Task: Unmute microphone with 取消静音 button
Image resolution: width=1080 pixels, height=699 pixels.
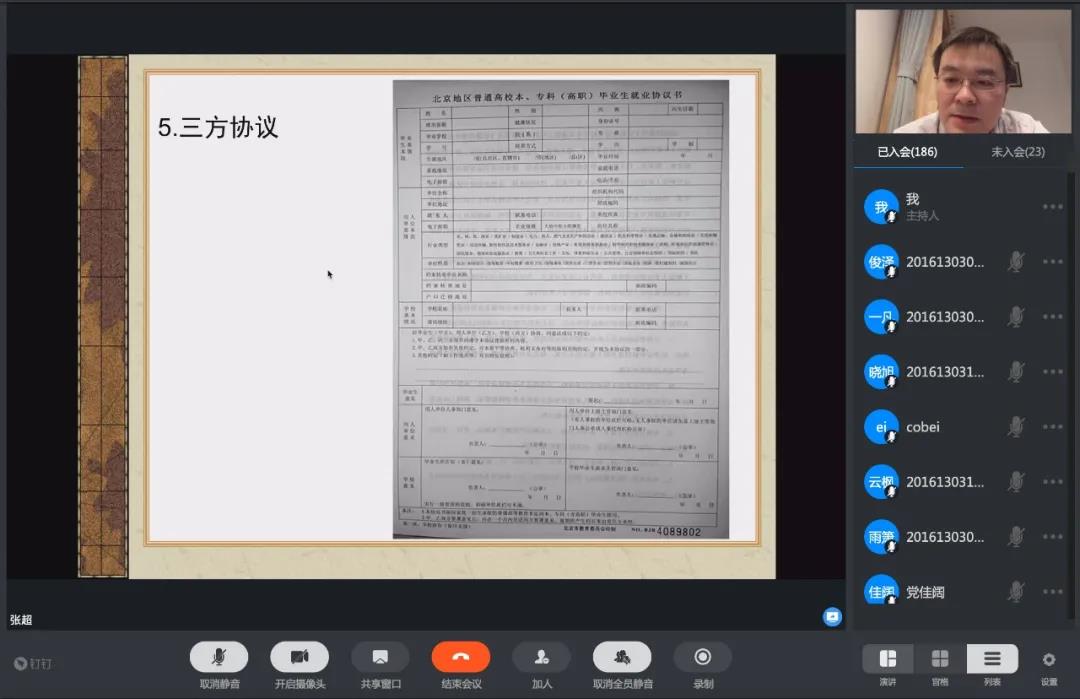Action: 219,657
